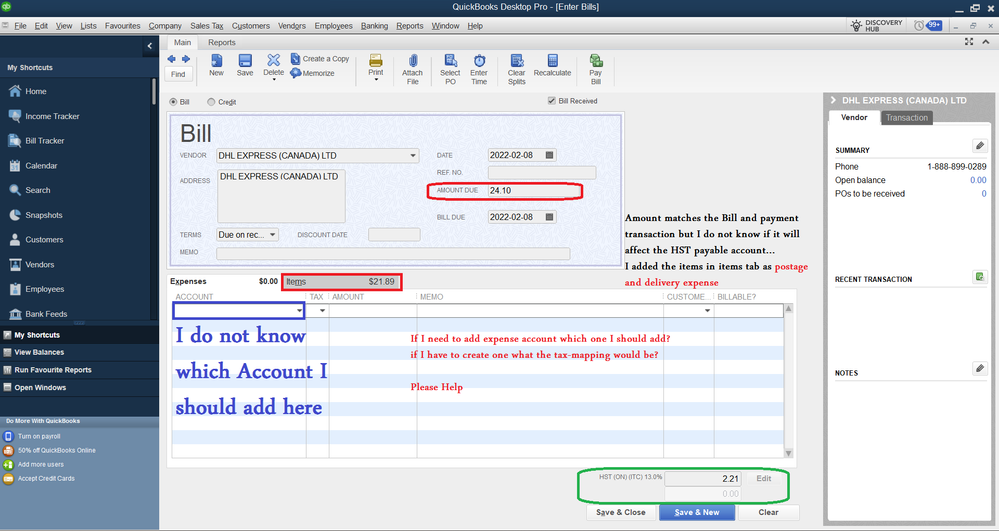Select the Credit radio button
The image size is (999, 531).
click(212, 102)
